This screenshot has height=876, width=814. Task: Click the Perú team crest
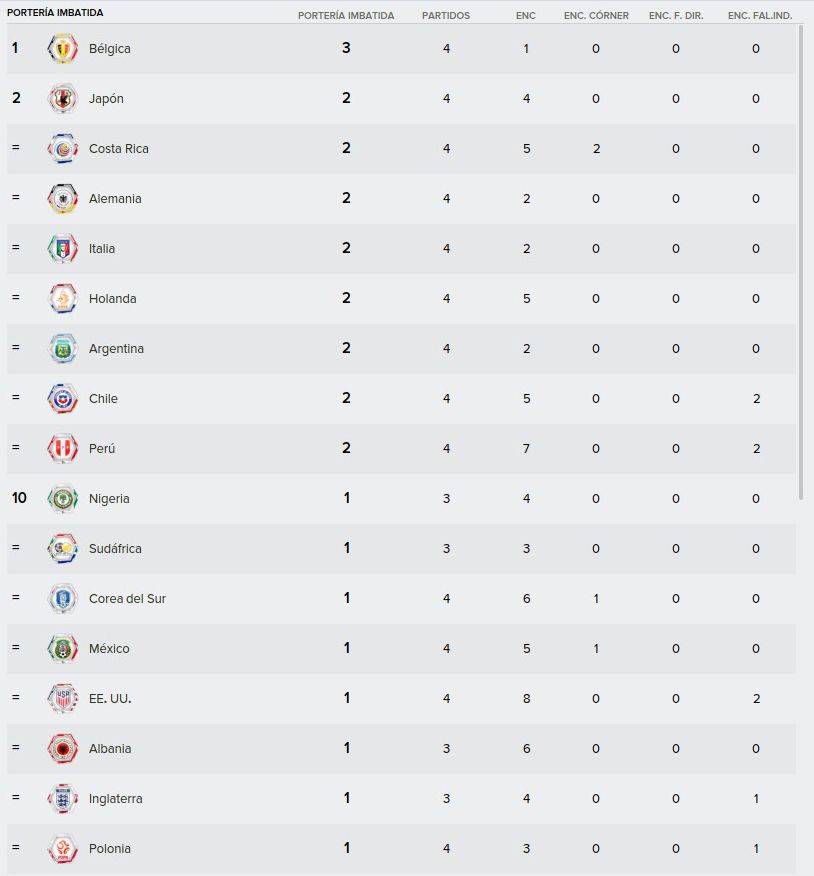[x=63, y=449]
